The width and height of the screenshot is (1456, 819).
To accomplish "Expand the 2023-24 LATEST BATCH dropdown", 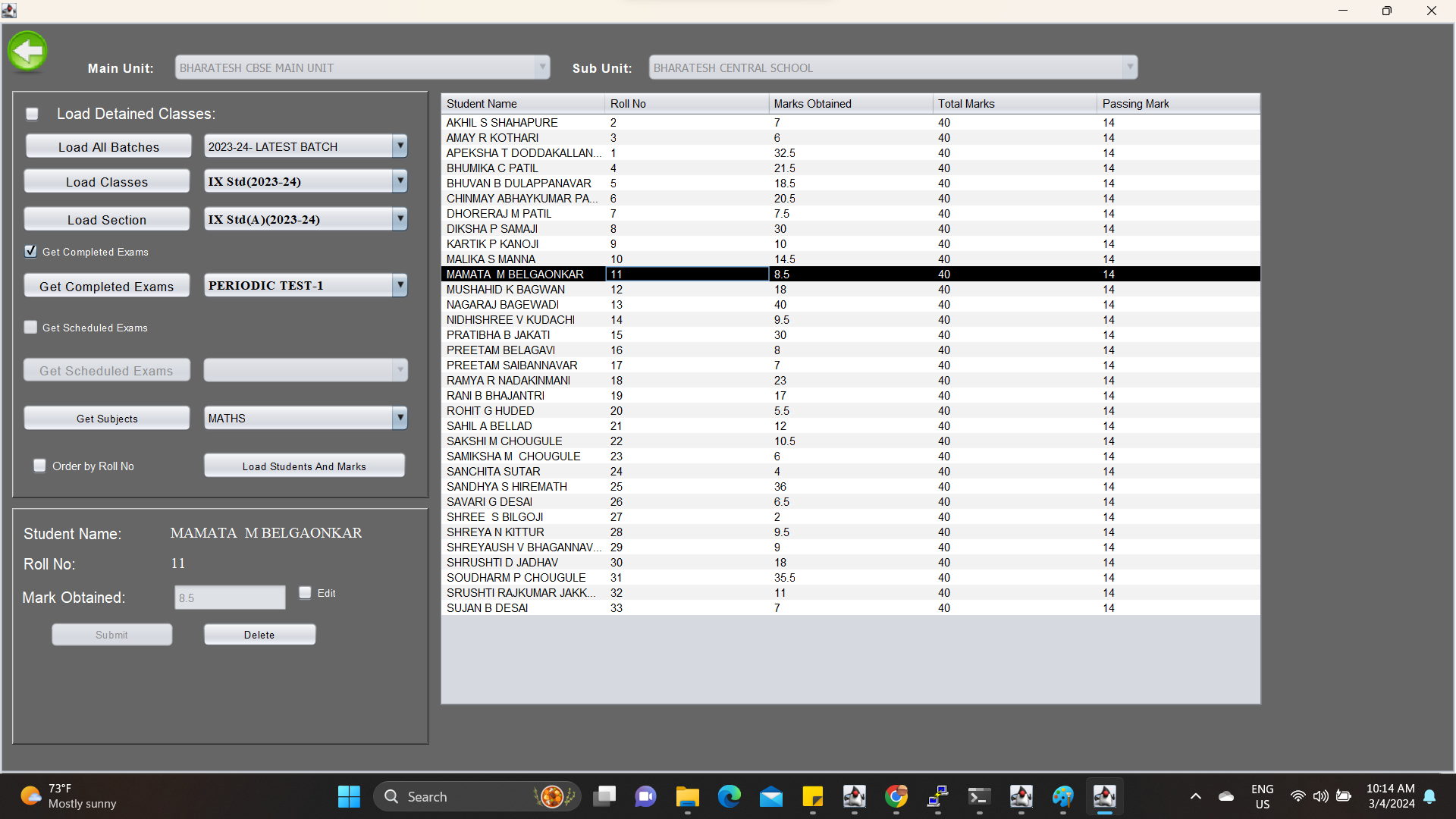I will pyautogui.click(x=400, y=146).
